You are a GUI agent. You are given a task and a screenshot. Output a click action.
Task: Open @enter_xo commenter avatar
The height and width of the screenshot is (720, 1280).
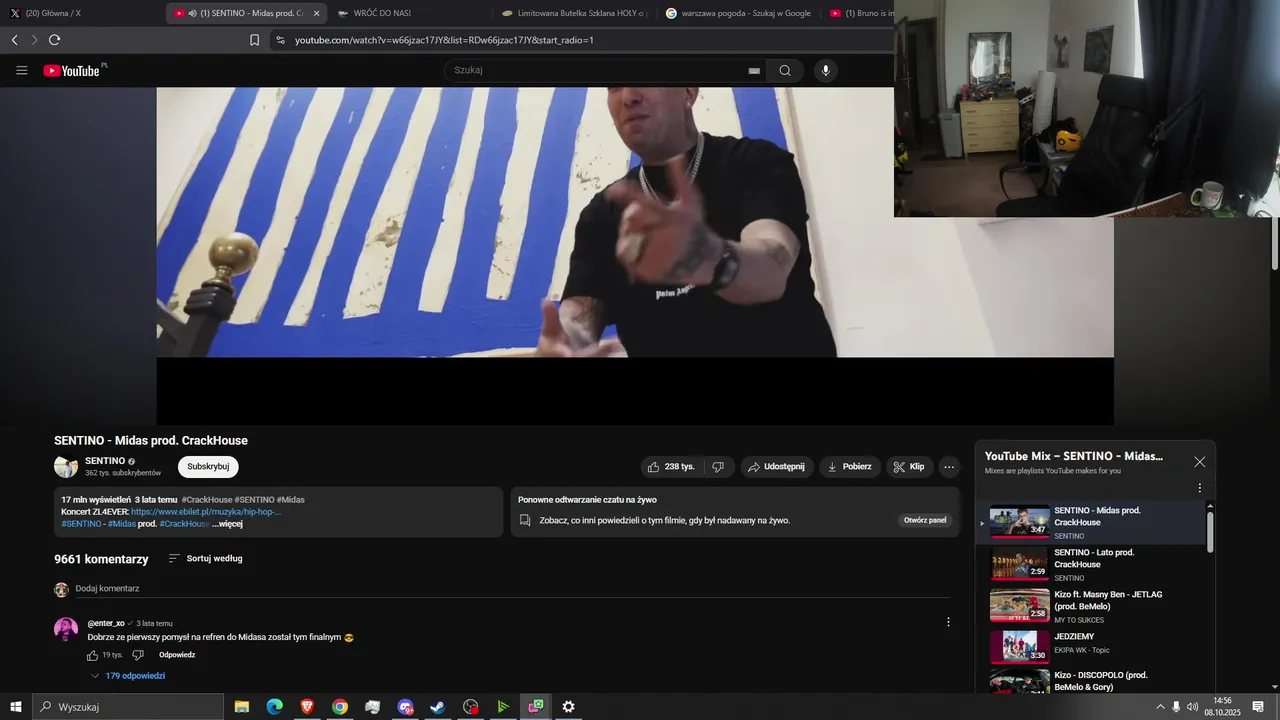pyautogui.click(x=66, y=629)
